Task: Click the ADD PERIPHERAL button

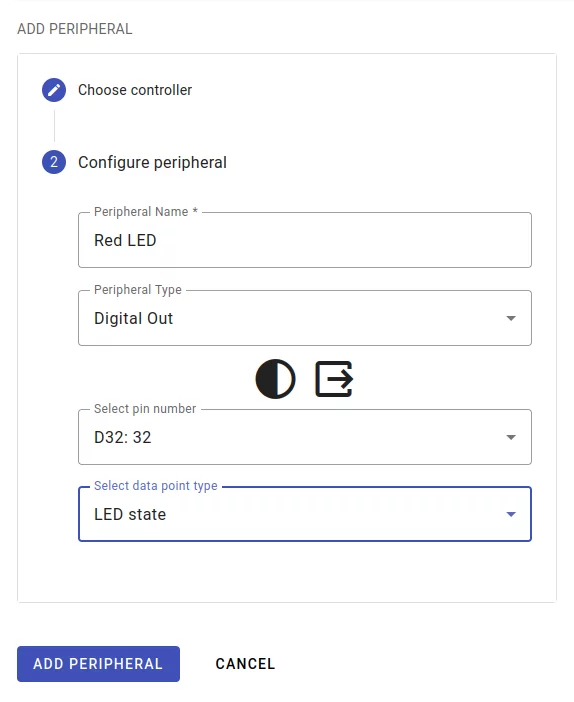Action: tap(99, 664)
